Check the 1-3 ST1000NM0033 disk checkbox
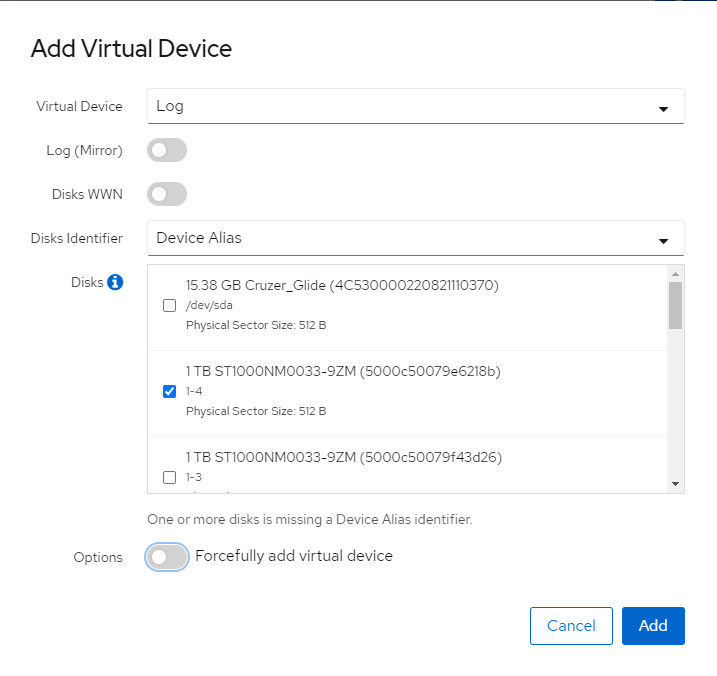This screenshot has width=717, height=676. click(170, 477)
